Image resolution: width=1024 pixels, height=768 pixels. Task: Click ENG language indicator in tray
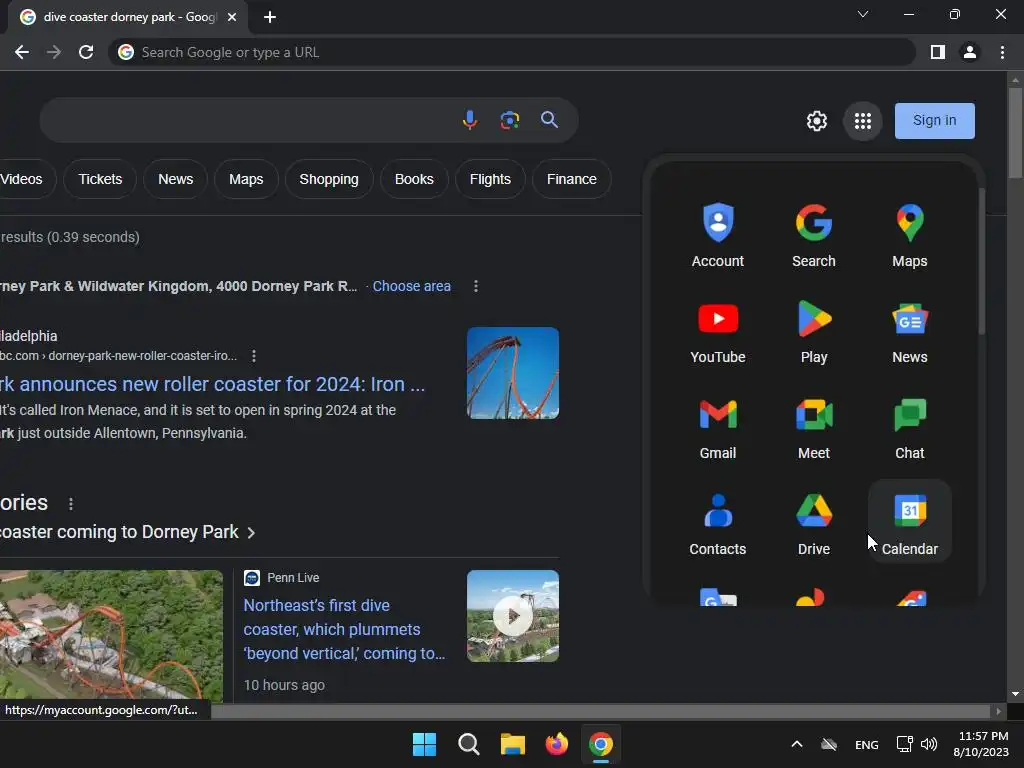point(867,744)
